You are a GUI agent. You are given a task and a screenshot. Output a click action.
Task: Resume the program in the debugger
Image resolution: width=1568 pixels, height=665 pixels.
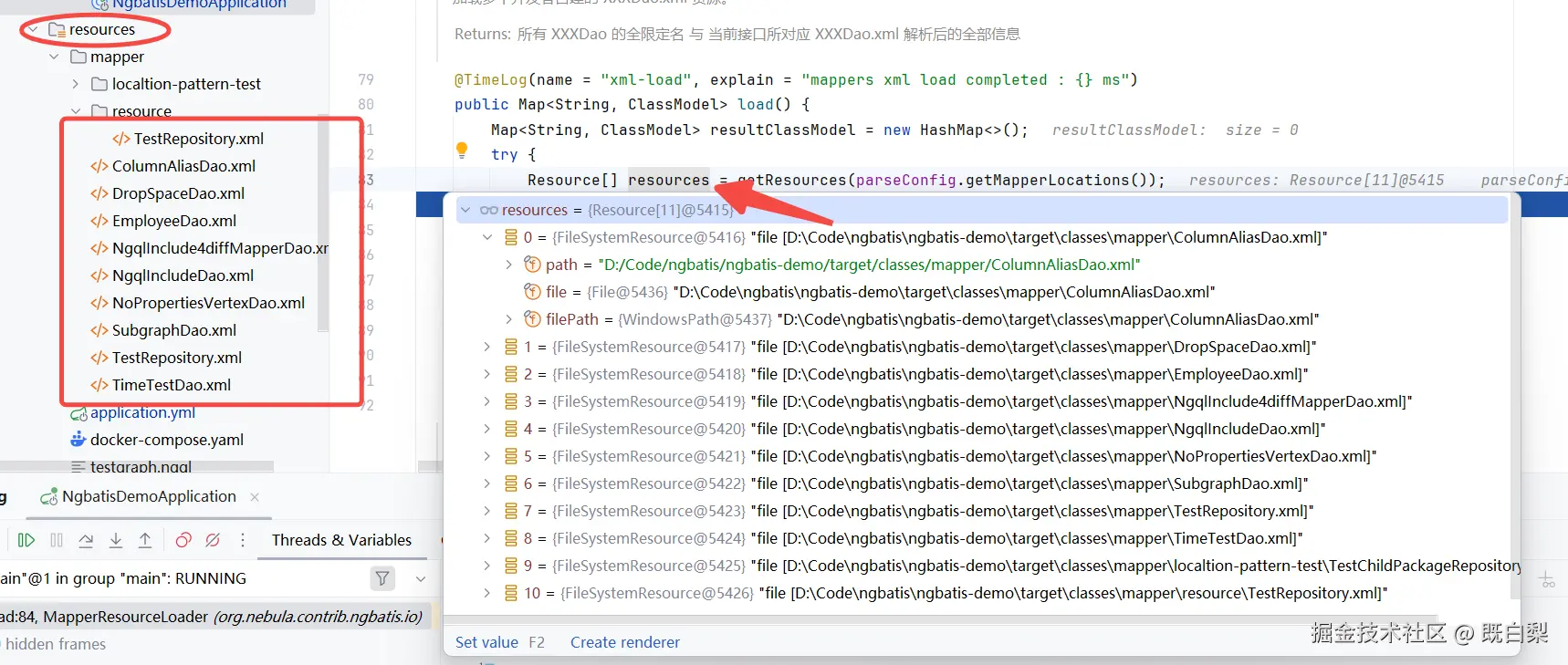tap(26, 540)
